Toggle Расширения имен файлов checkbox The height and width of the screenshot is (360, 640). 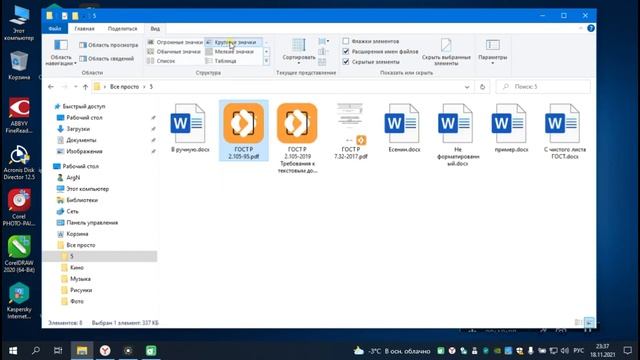tap(346, 51)
